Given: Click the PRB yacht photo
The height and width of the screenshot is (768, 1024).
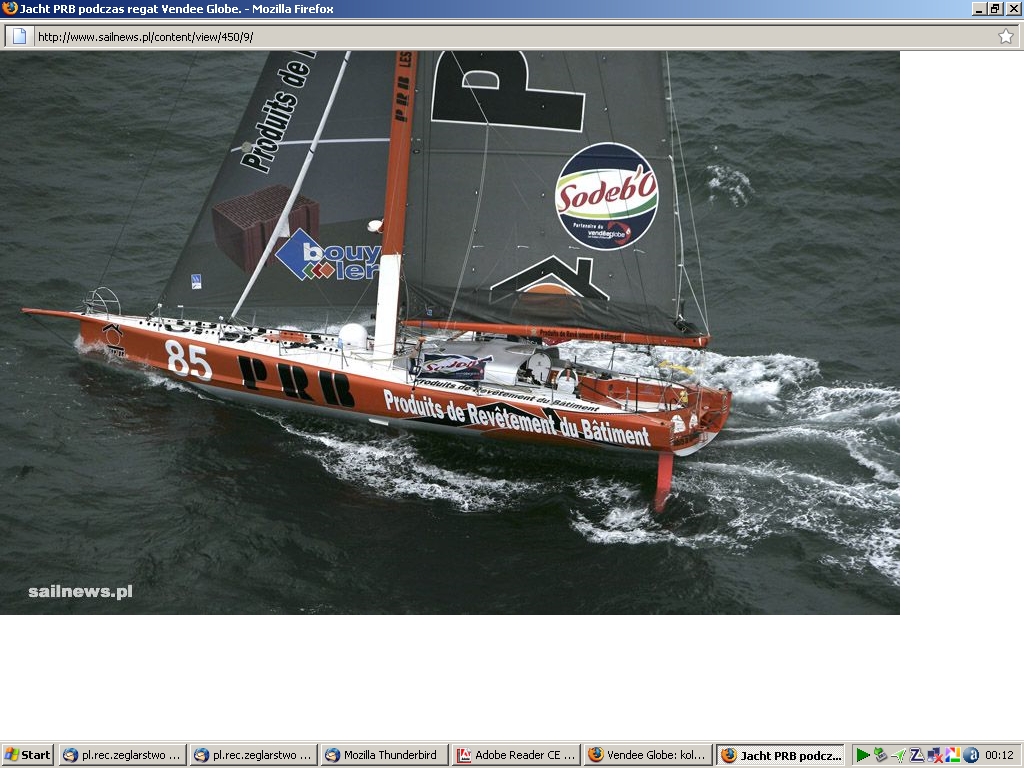Looking at the screenshot, I should tap(450, 332).
